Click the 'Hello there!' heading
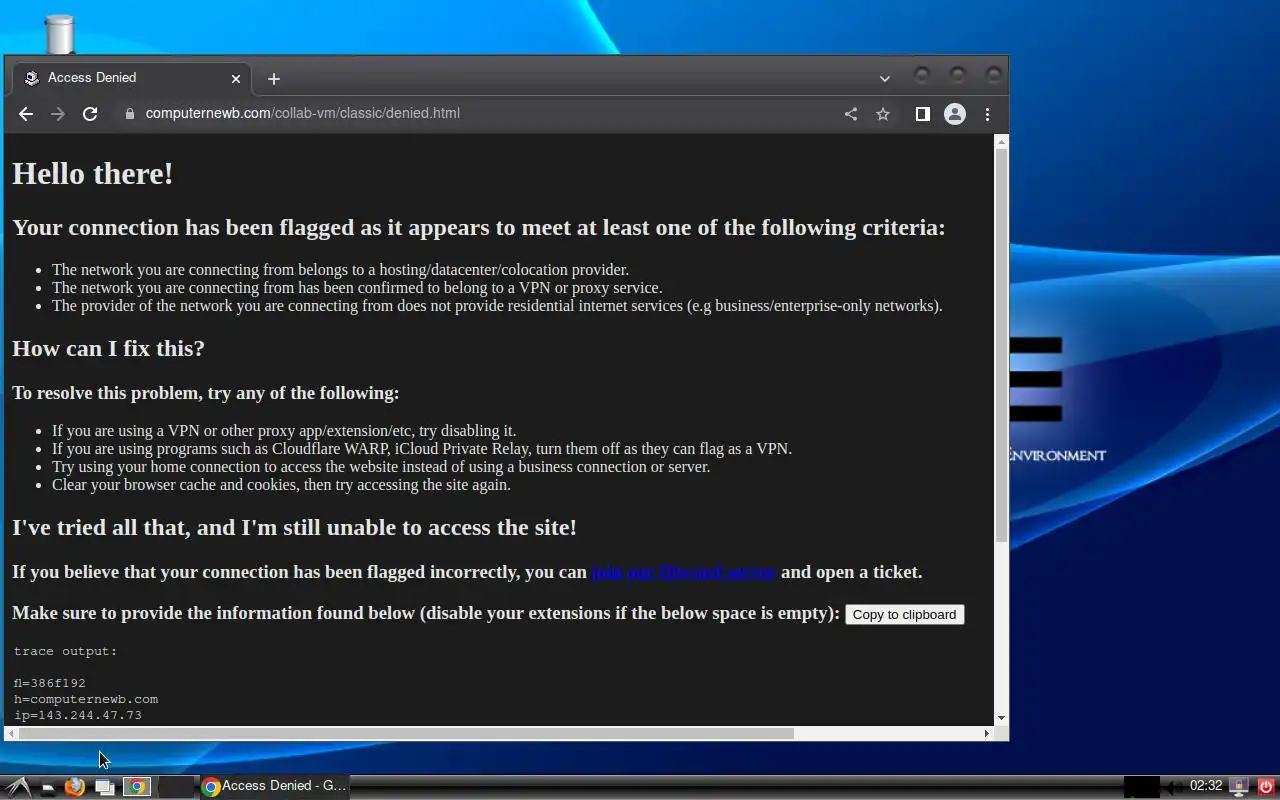 [x=93, y=174]
